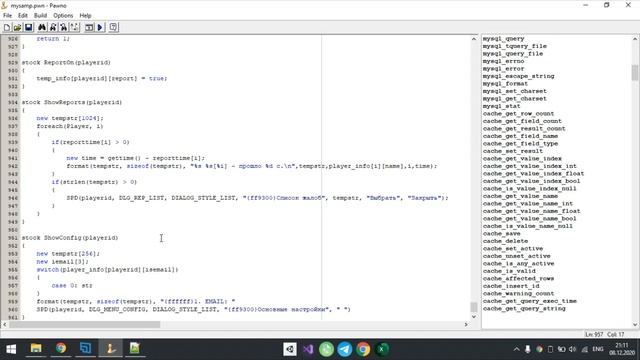Click the code editor's horizontal scrollbar thumb
The image size is (640, 360).
click(84, 324)
